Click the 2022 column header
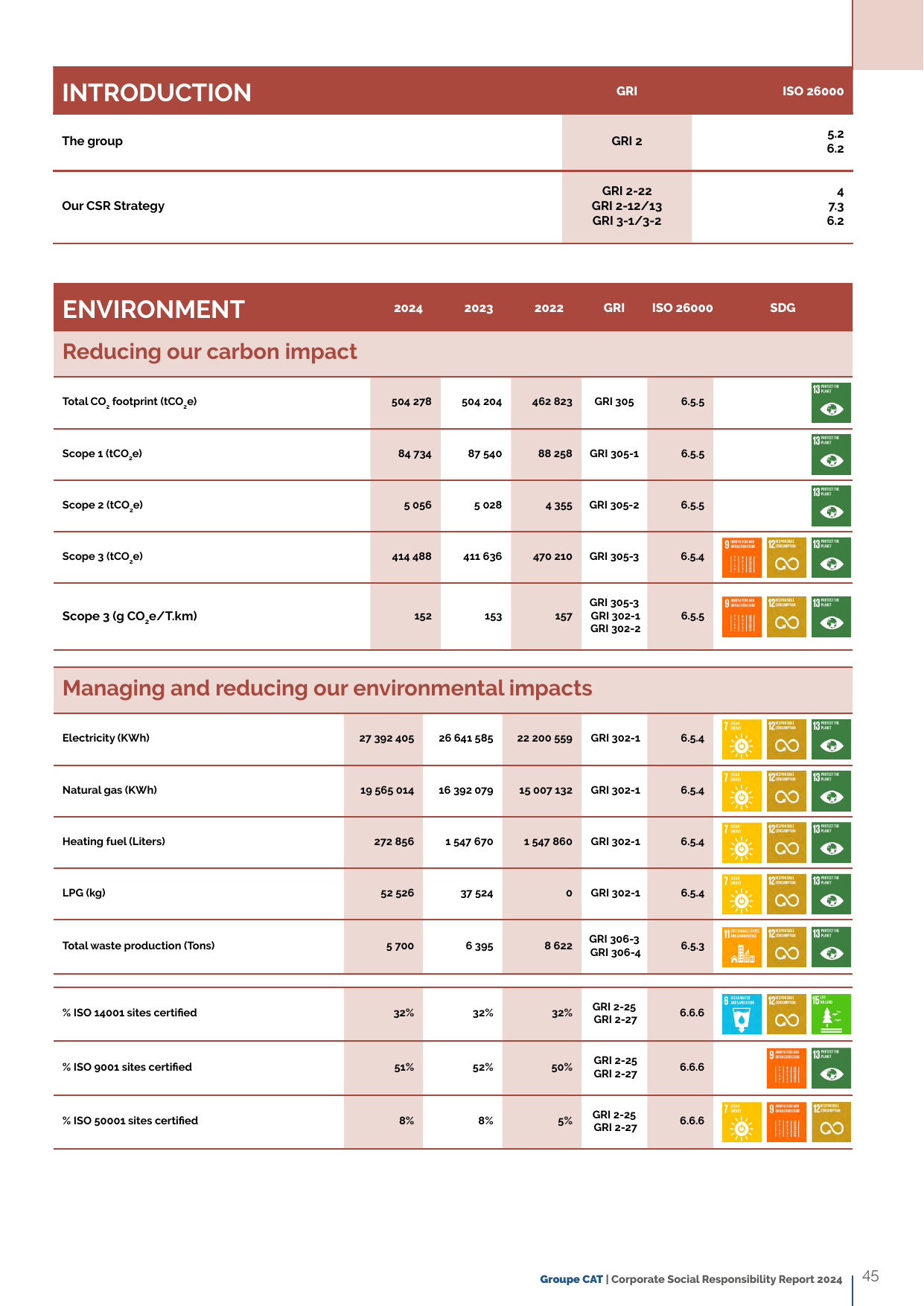This screenshot has width=924, height=1306. [549, 308]
